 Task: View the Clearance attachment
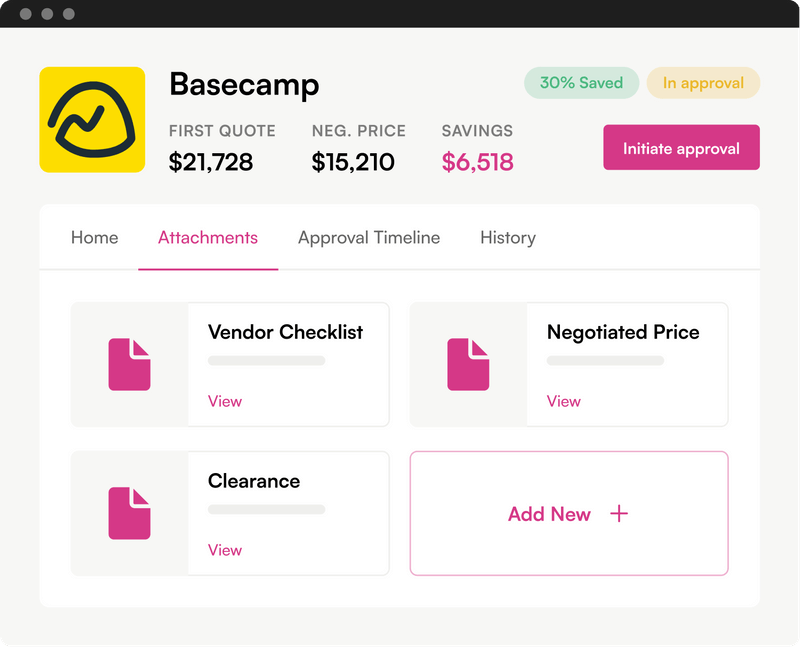(225, 550)
